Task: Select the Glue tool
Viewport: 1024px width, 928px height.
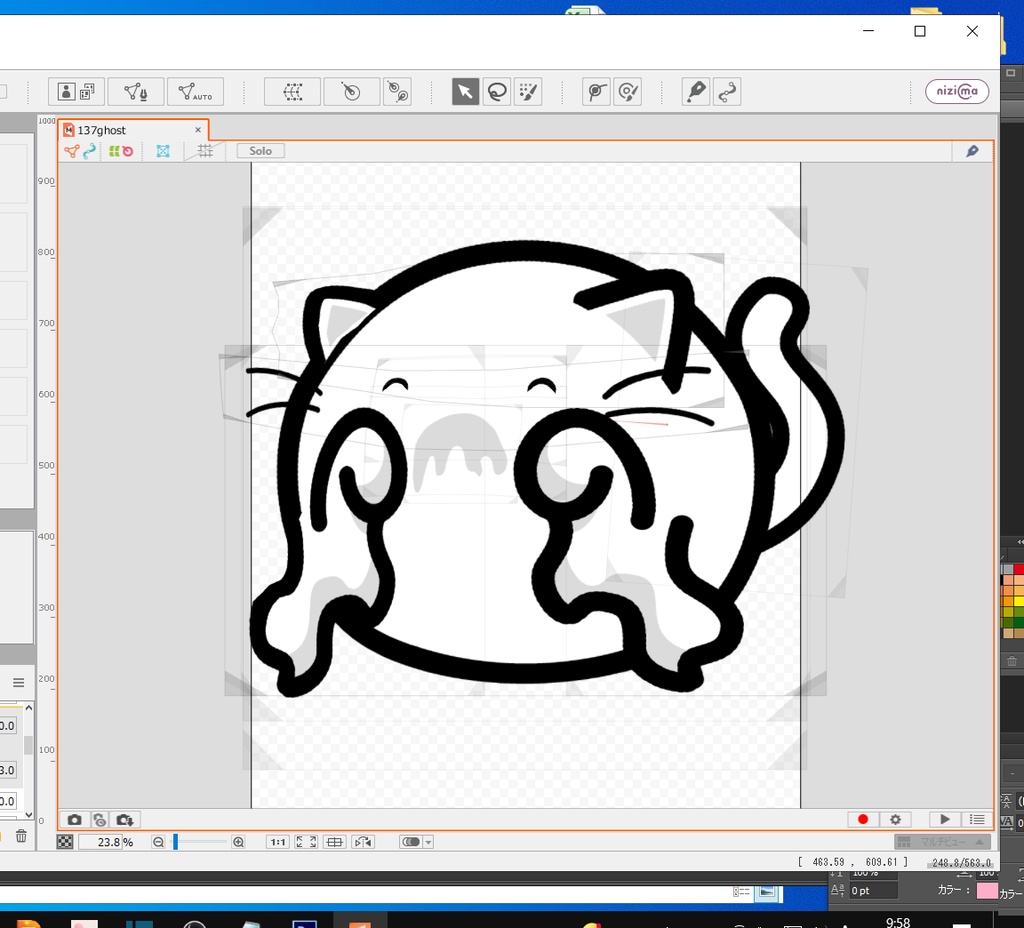Action: coord(596,91)
